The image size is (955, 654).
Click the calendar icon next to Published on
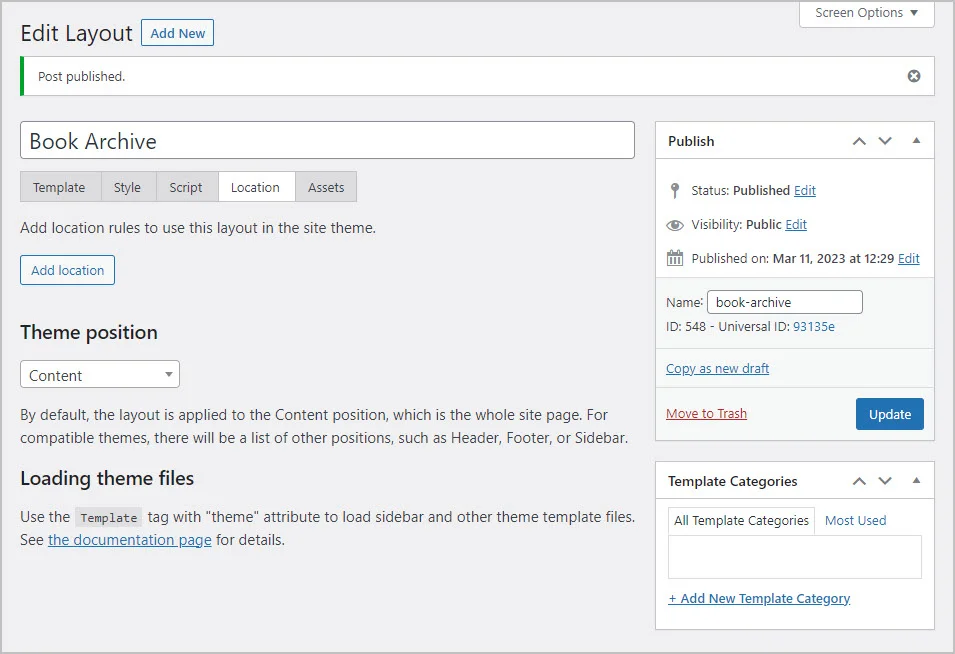(x=675, y=258)
